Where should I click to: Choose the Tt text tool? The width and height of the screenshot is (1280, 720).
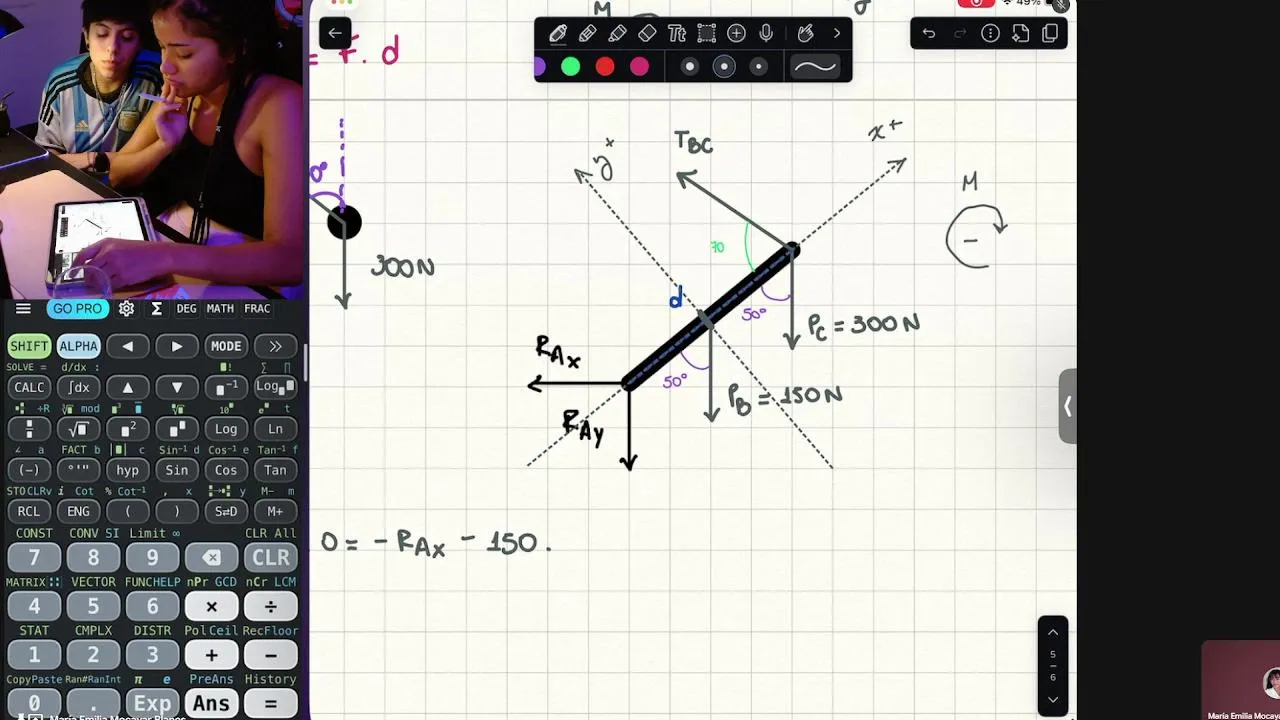(x=677, y=34)
